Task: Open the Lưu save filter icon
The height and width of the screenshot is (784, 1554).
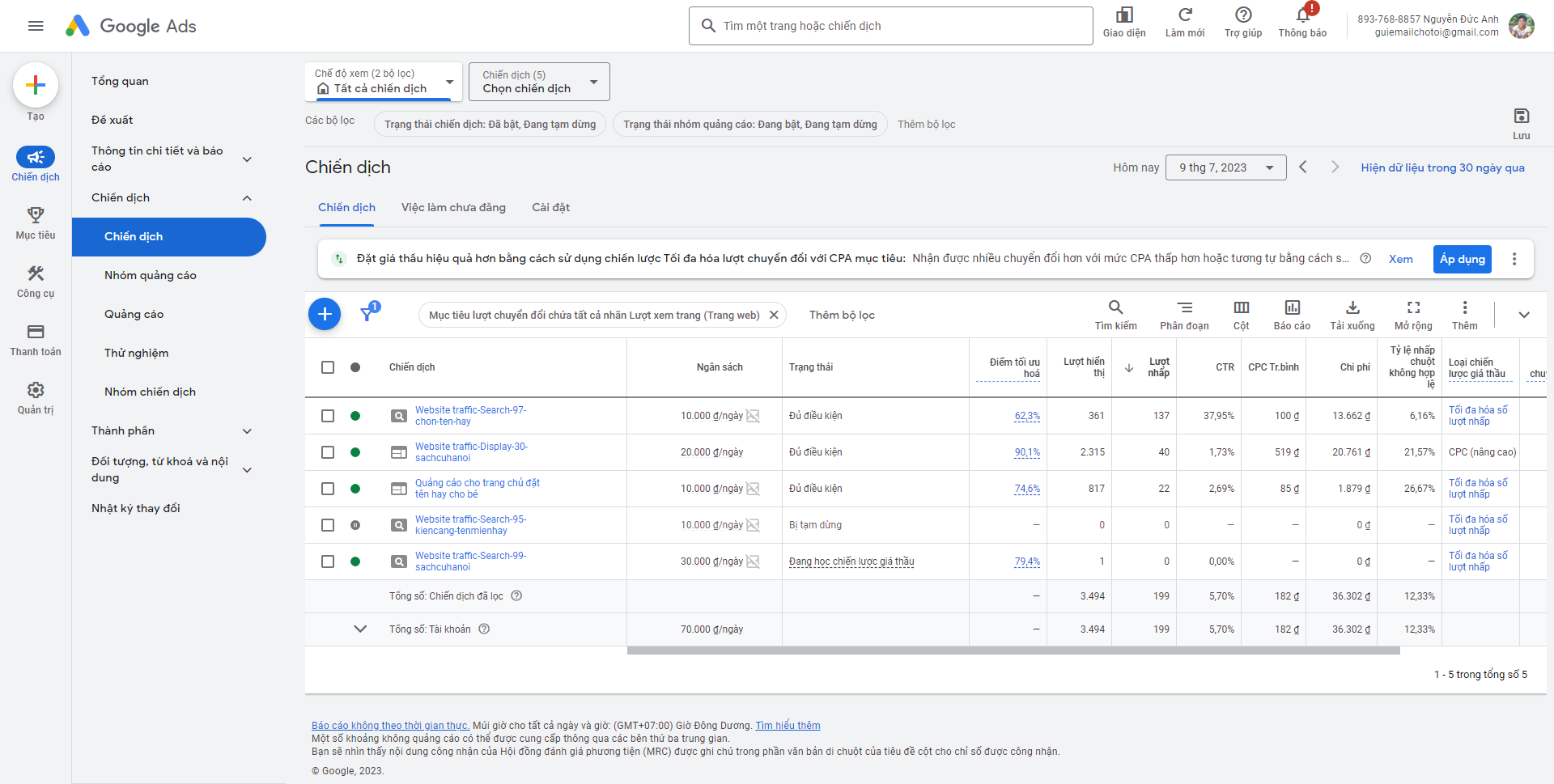Action: point(1522,117)
